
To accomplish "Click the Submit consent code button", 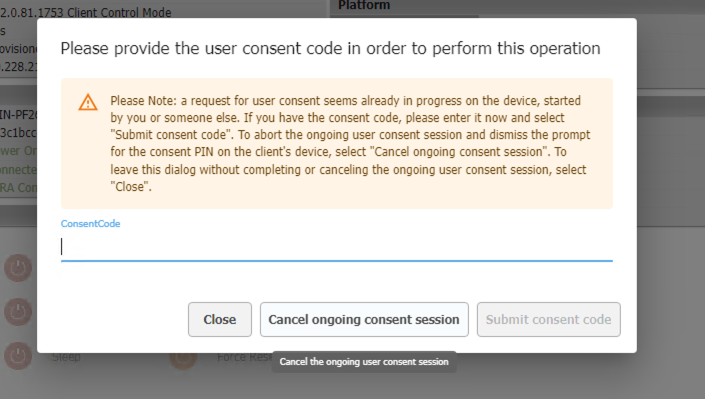I will point(549,319).
